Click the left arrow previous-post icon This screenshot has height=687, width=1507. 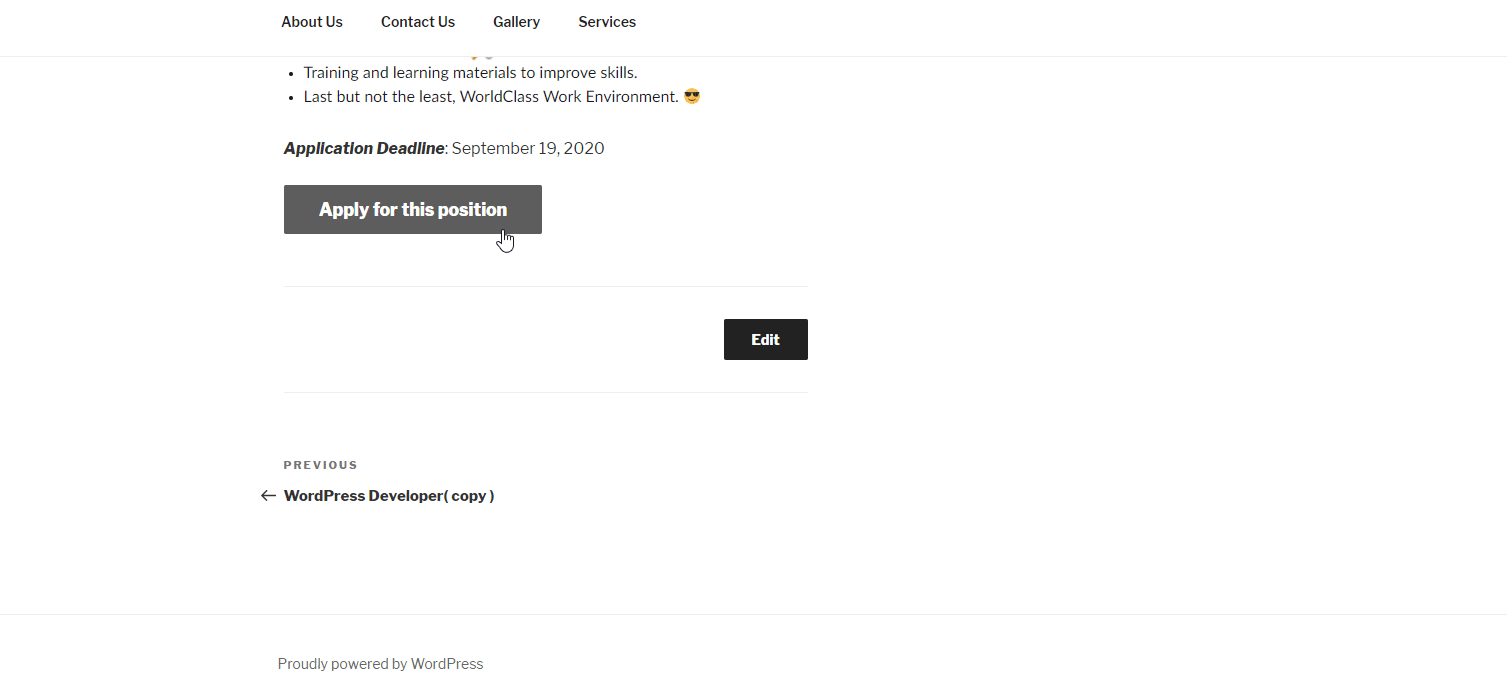click(x=268, y=496)
